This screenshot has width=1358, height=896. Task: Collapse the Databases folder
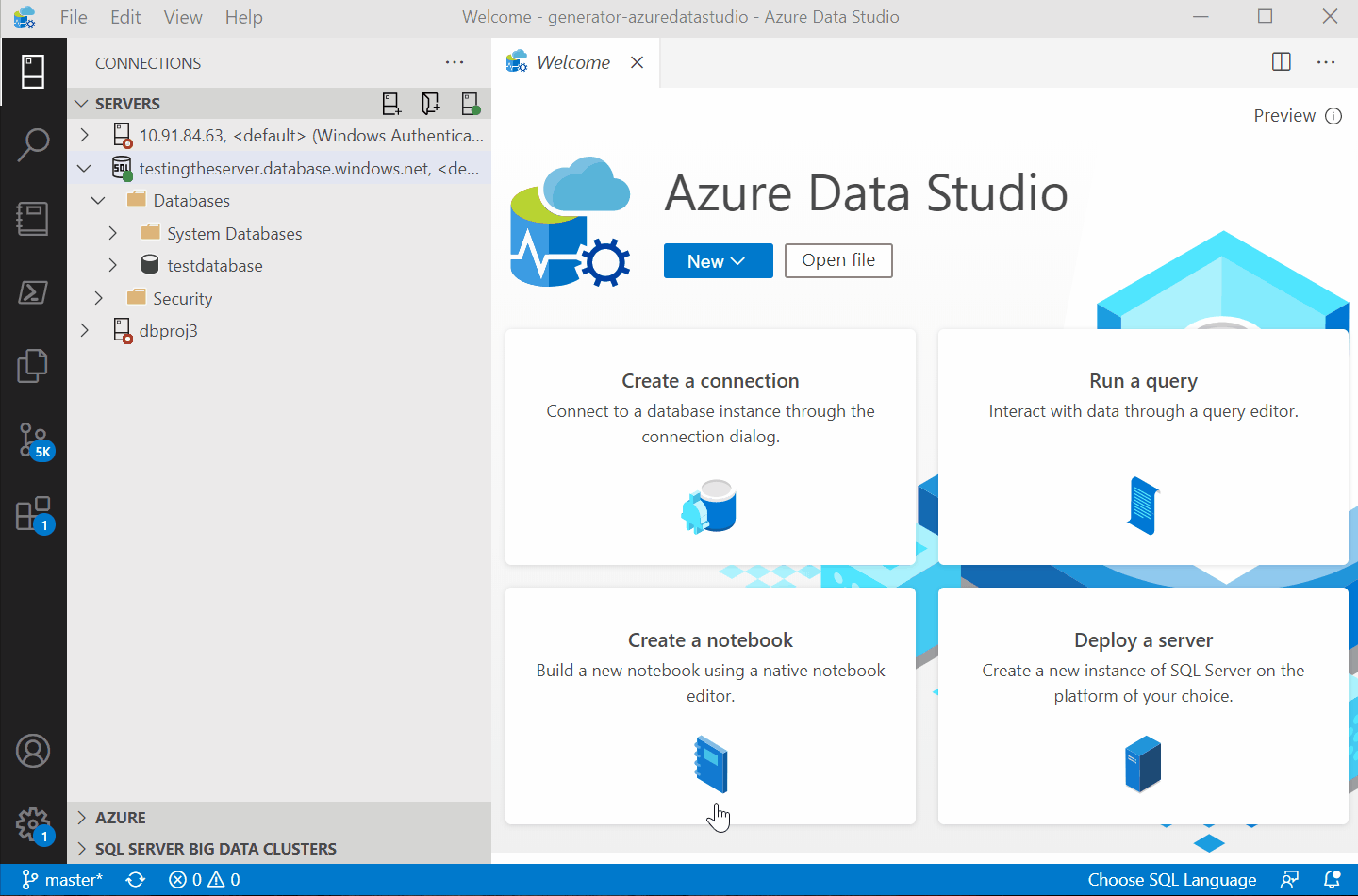[x=98, y=199]
